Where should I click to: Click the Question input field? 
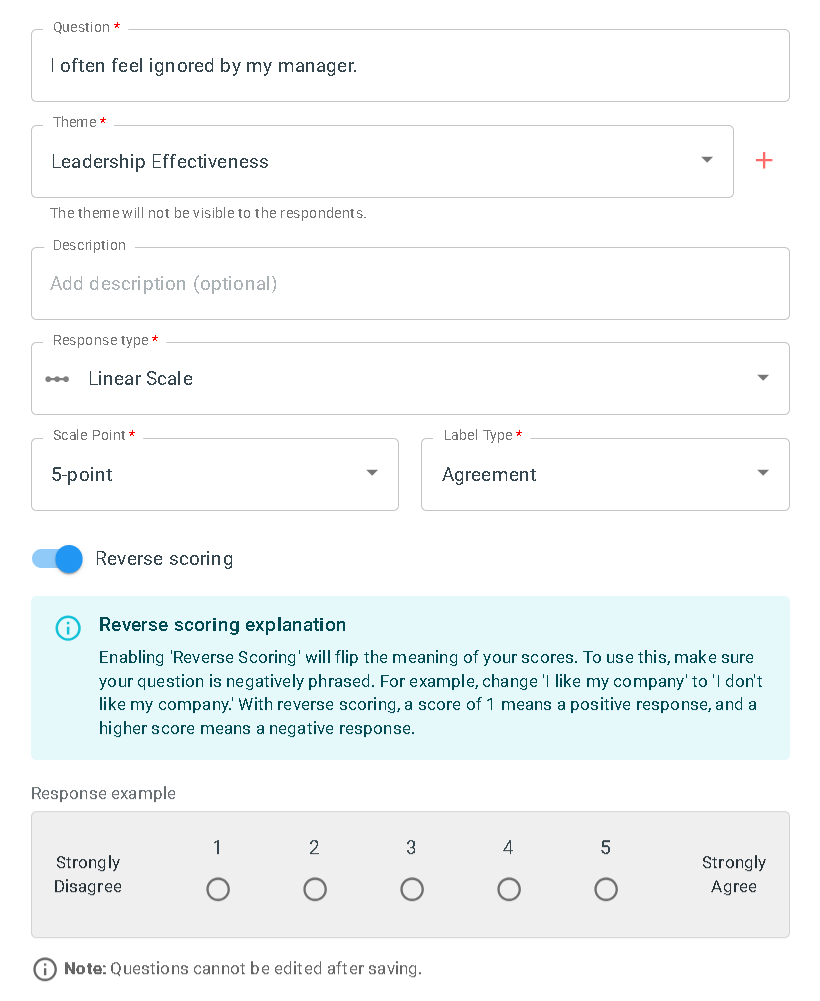point(410,65)
